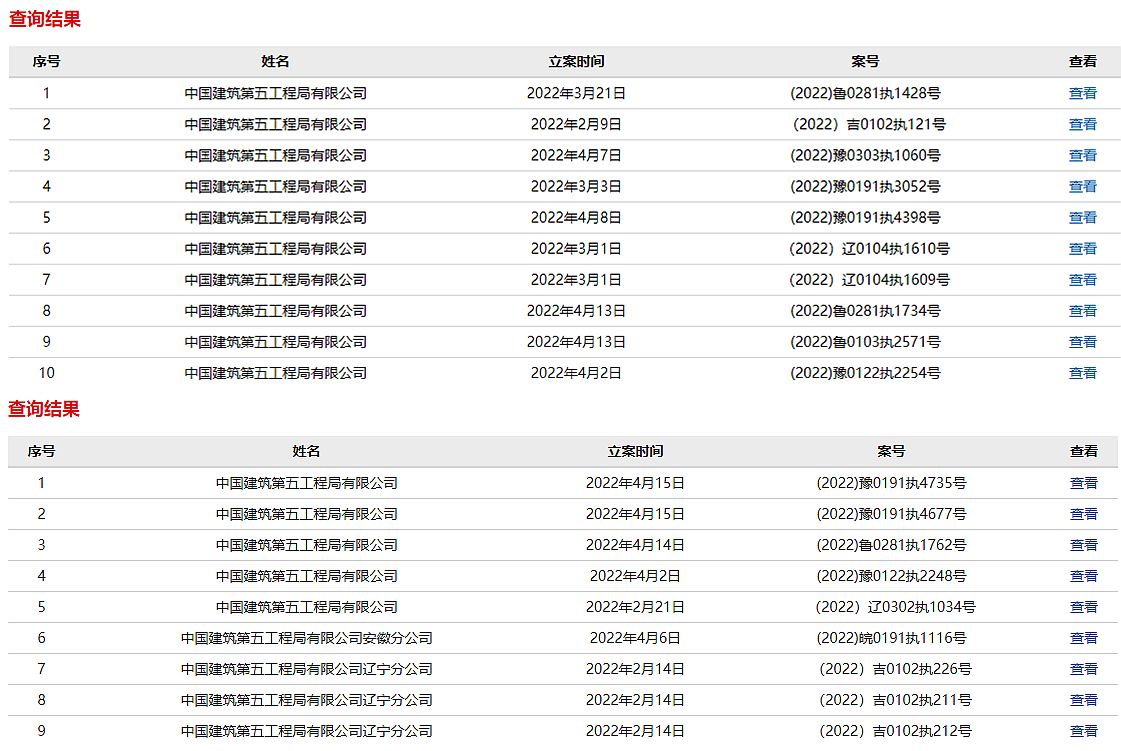Click filing date 2022年4月6日
Viewport: 1121px width, 751px height.
coord(635,638)
